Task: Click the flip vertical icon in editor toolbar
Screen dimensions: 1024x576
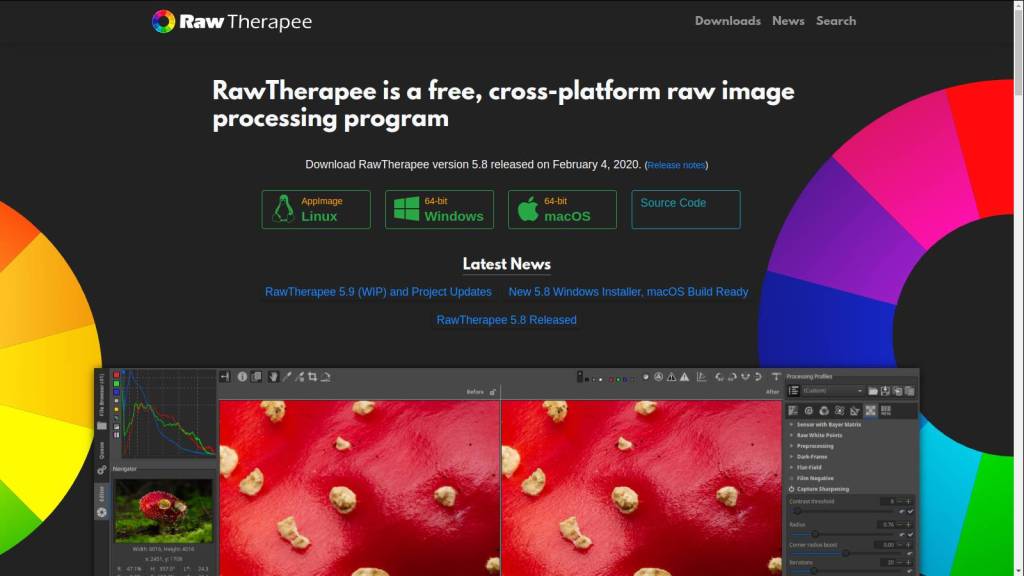Action: 758,377
